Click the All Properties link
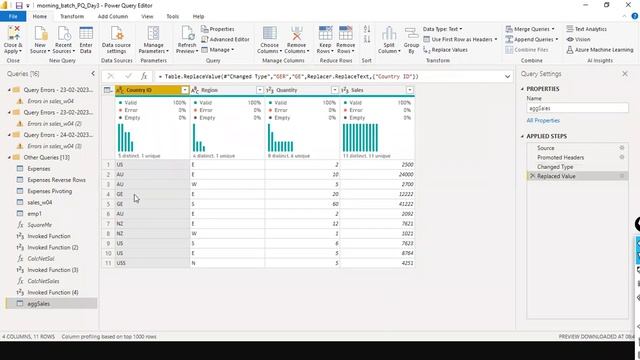This screenshot has width=640, height=360. pos(543,120)
